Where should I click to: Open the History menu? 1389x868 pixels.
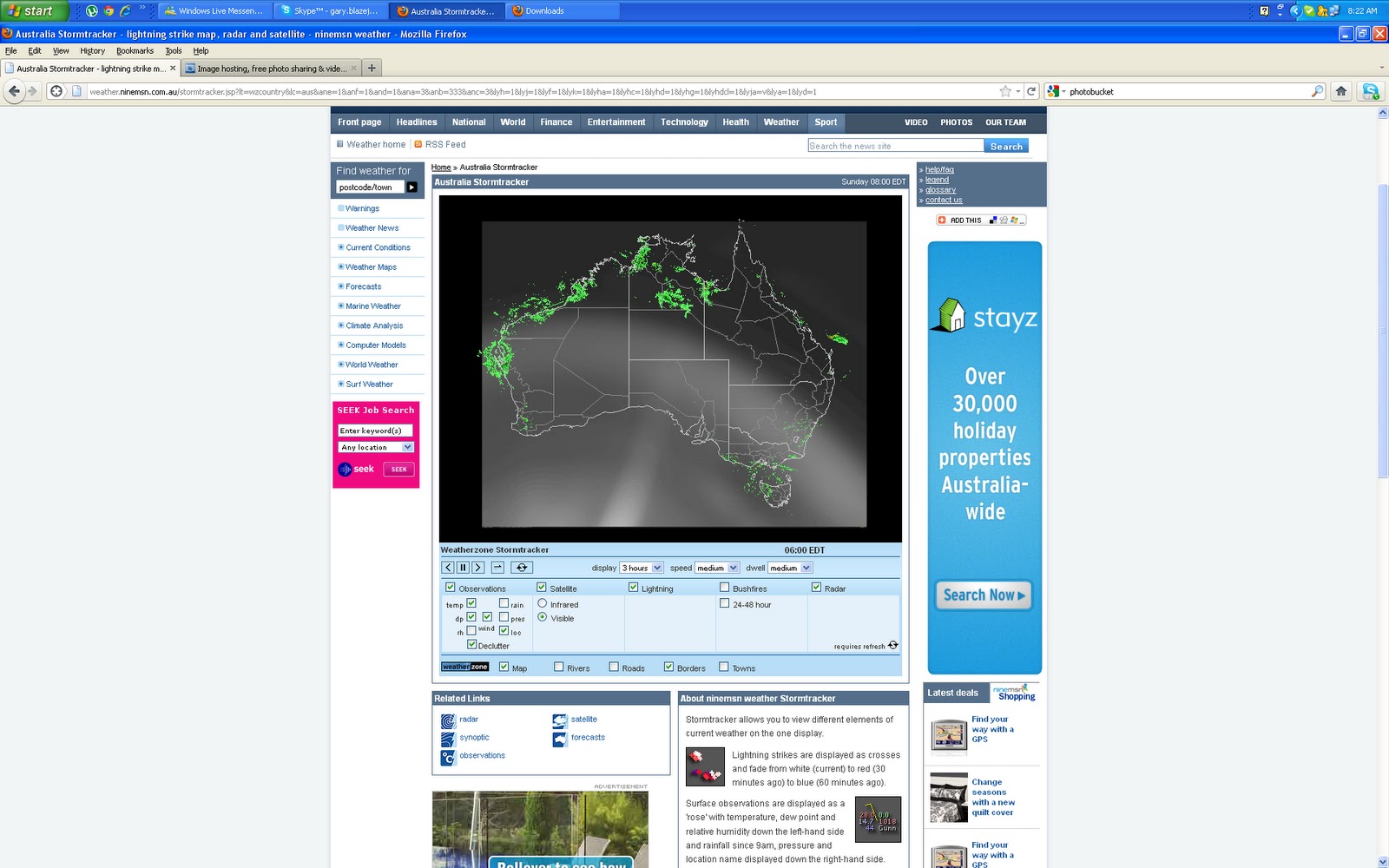tap(92, 50)
